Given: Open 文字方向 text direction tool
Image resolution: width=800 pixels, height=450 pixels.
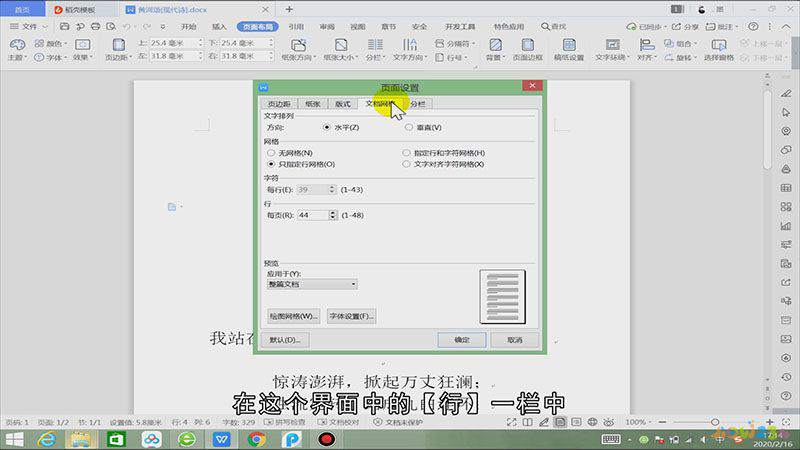Looking at the screenshot, I should point(410,49).
